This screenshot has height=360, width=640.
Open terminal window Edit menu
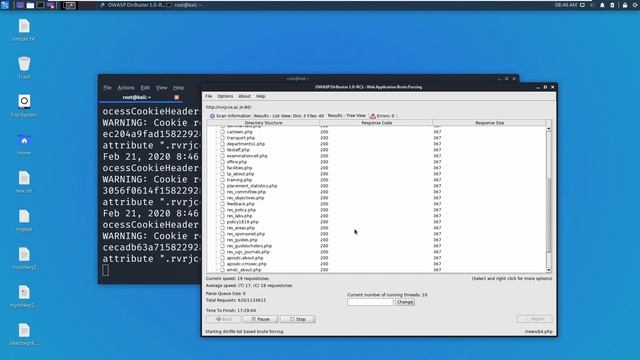[145, 88]
